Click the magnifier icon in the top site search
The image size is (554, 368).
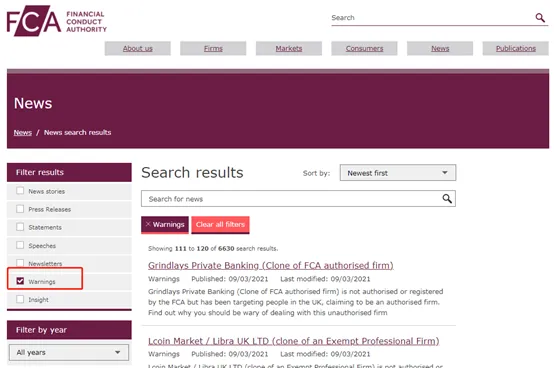[x=540, y=17]
